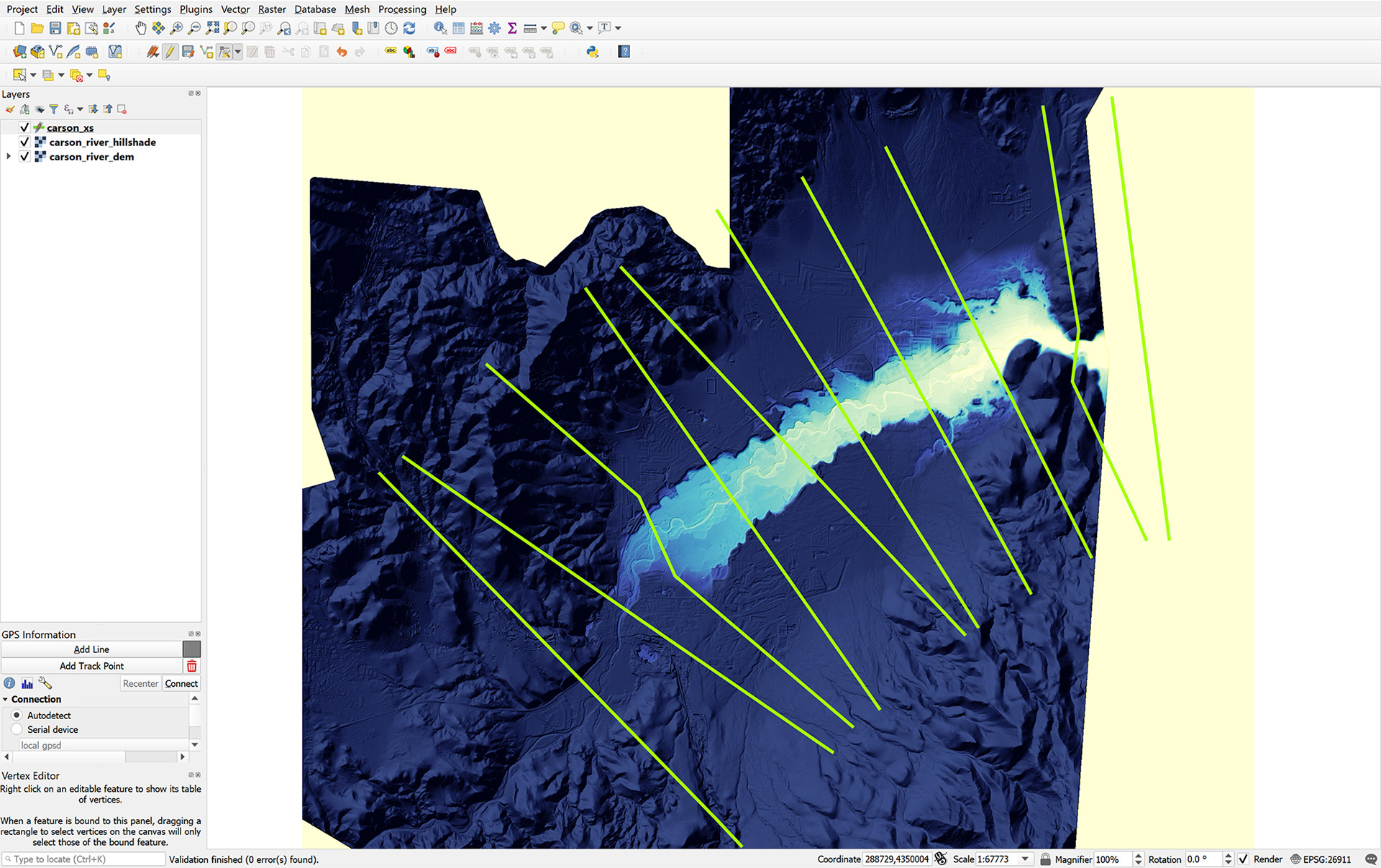1381x868 pixels.
Task: Open the Layers filter legend funnel icon
Action: pos(53,109)
